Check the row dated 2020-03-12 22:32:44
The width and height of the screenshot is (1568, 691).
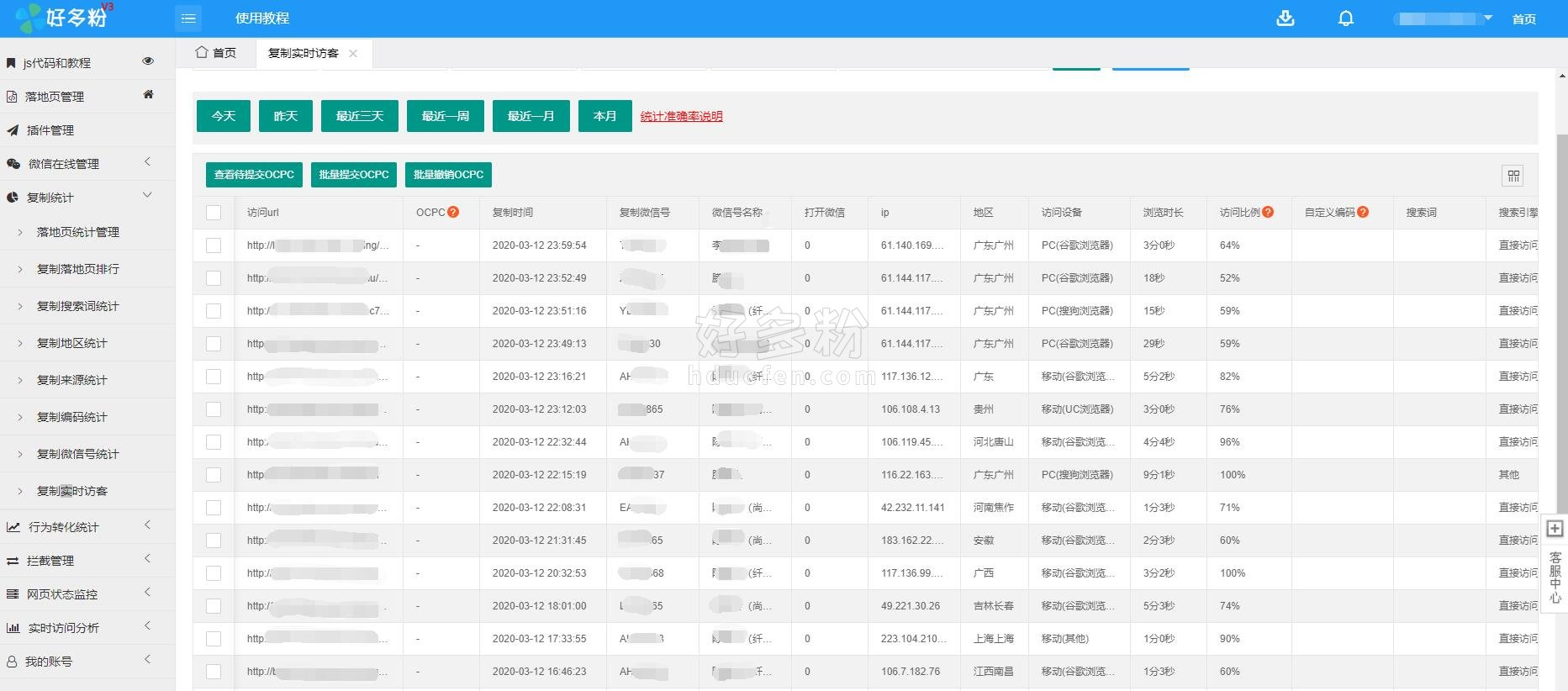coord(214,442)
